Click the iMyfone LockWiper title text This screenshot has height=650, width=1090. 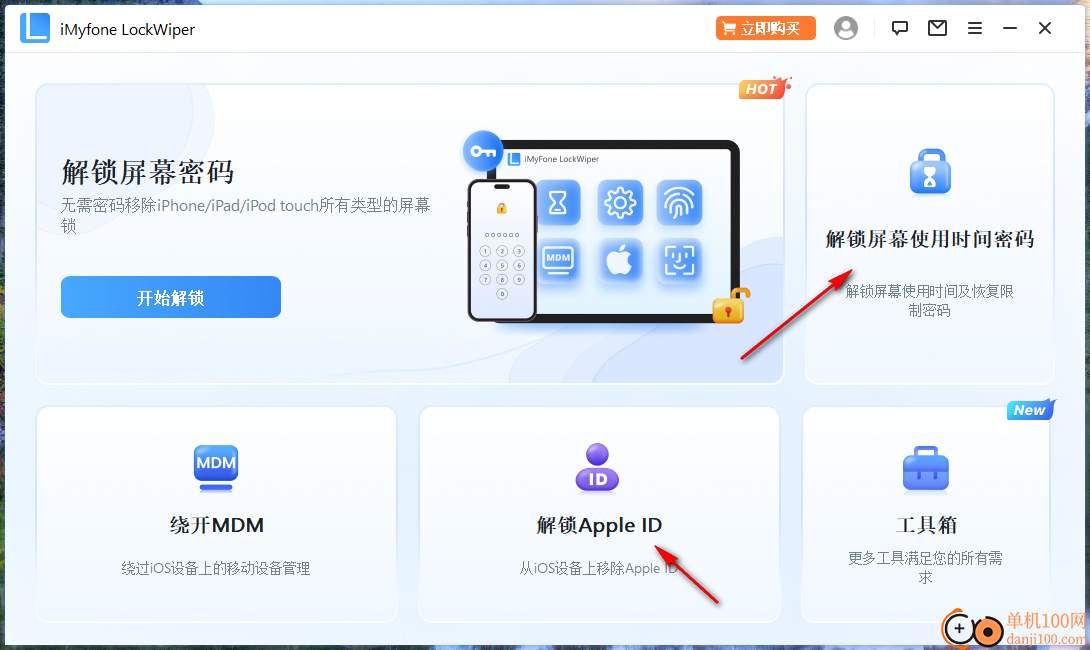click(127, 29)
